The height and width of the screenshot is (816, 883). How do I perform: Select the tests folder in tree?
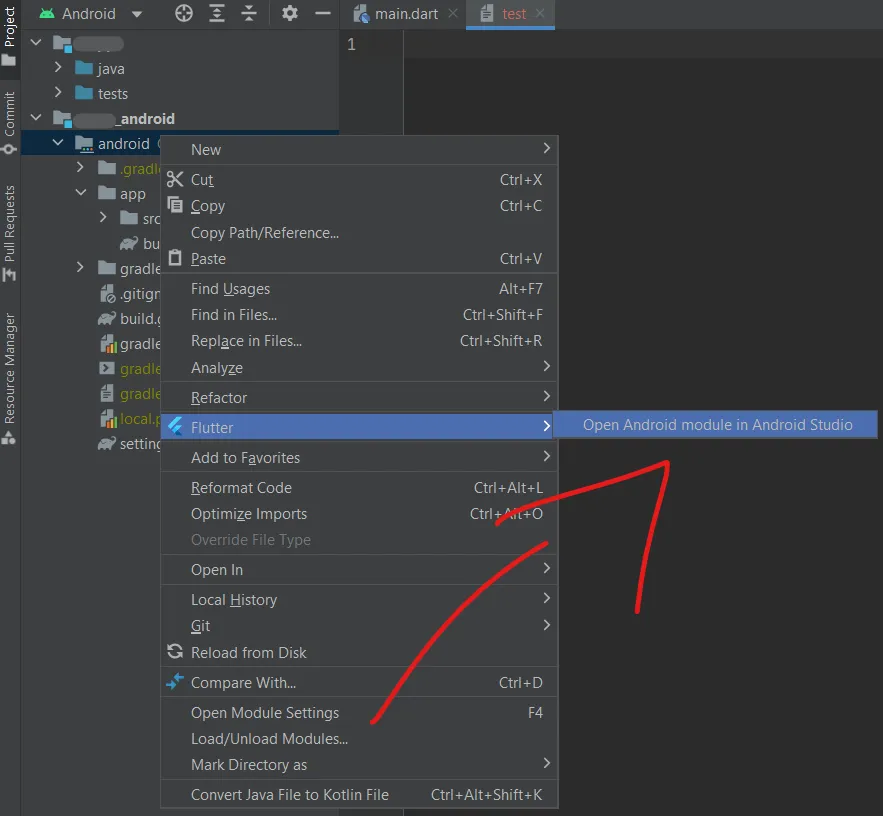click(x=113, y=93)
